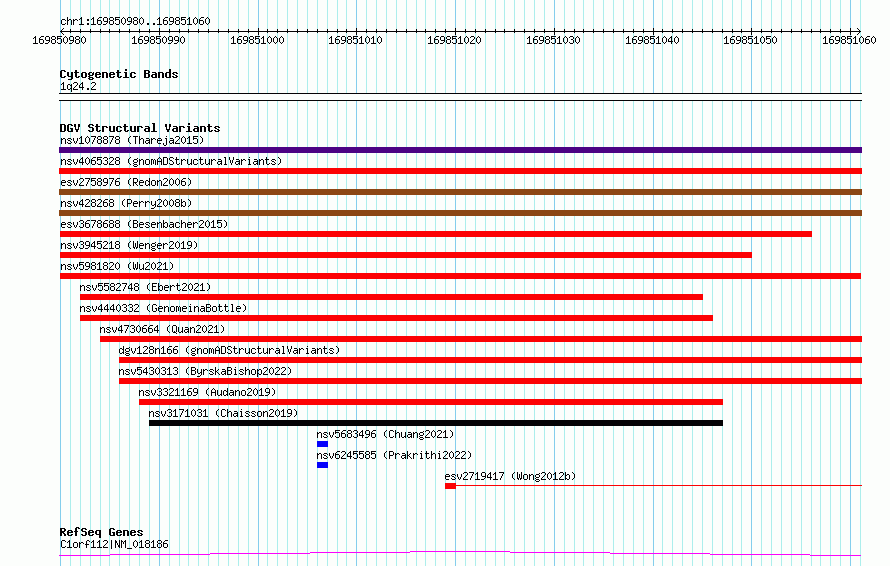The height and width of the screenshot is (566, 890).
Task: Select the nsv5582748 Ebert2021 variant label
Action: tap(145, 287)
